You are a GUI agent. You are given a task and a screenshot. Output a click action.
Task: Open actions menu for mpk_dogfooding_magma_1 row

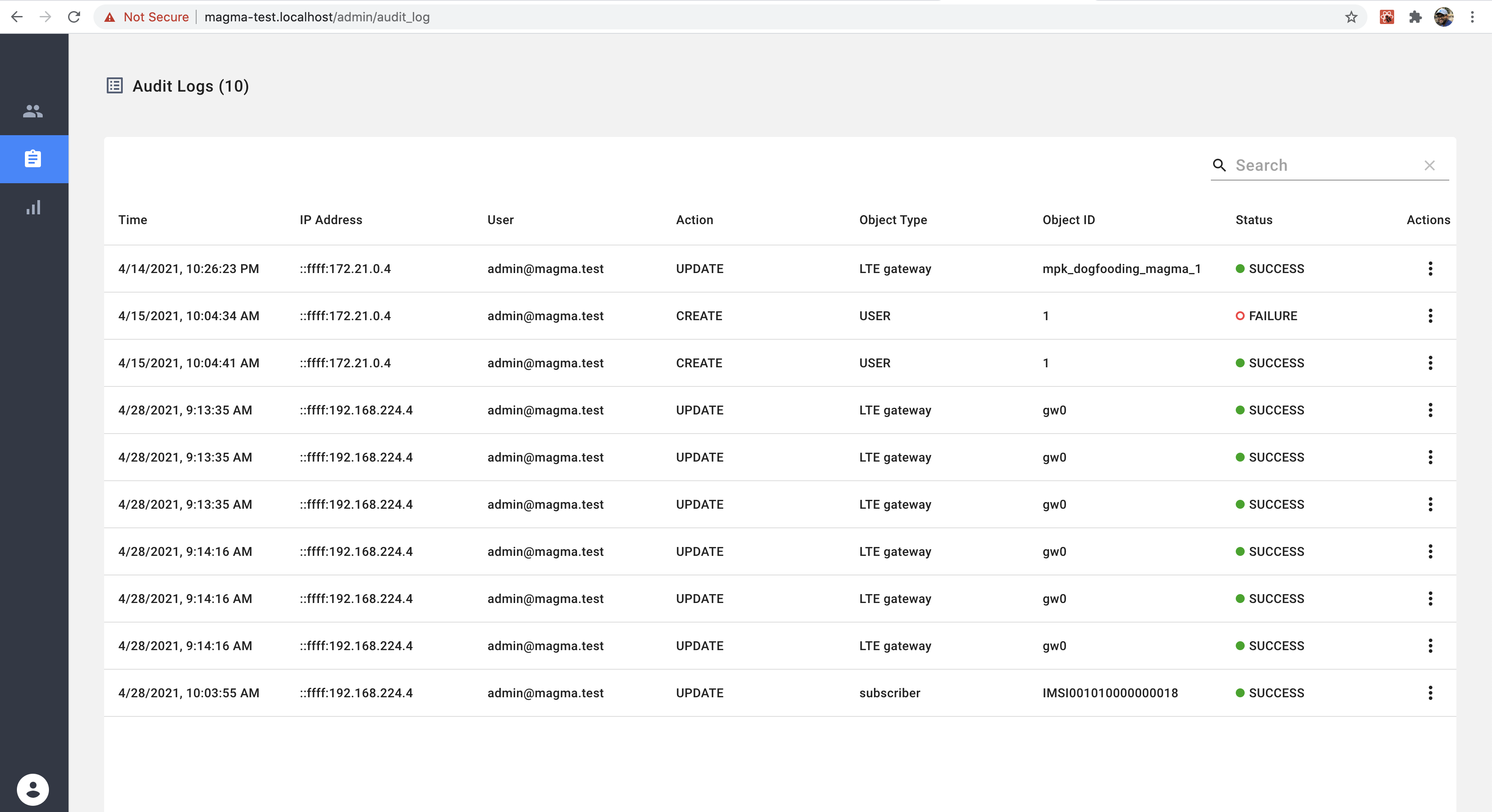point(1431,268)
